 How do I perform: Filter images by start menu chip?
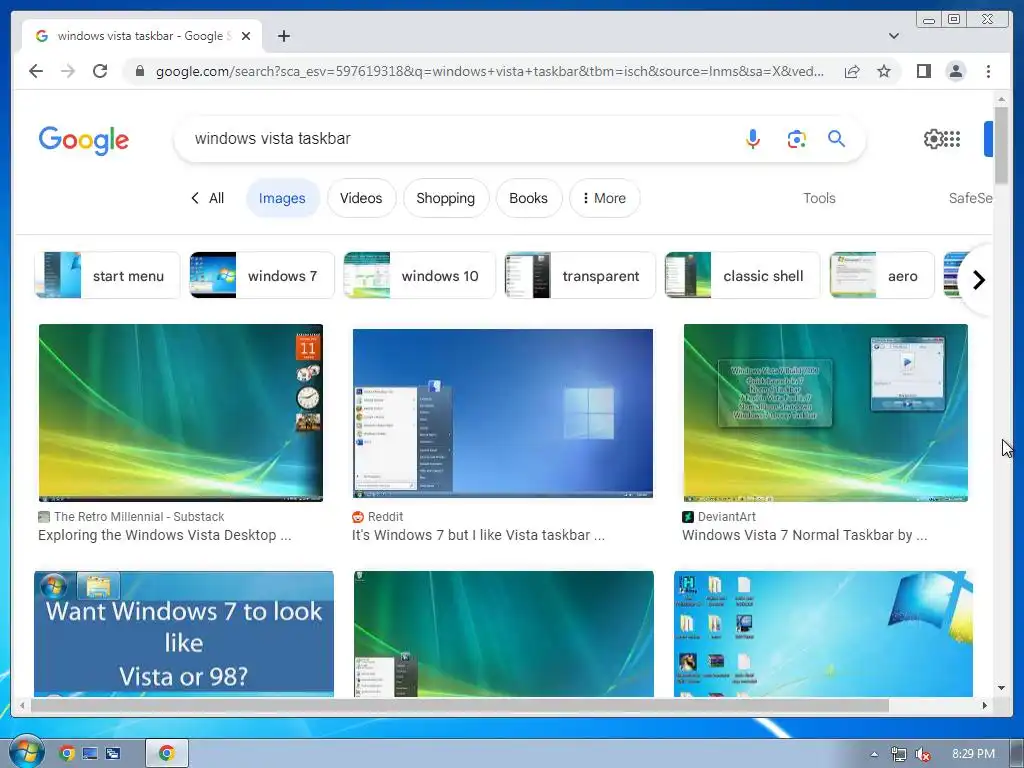107,276
